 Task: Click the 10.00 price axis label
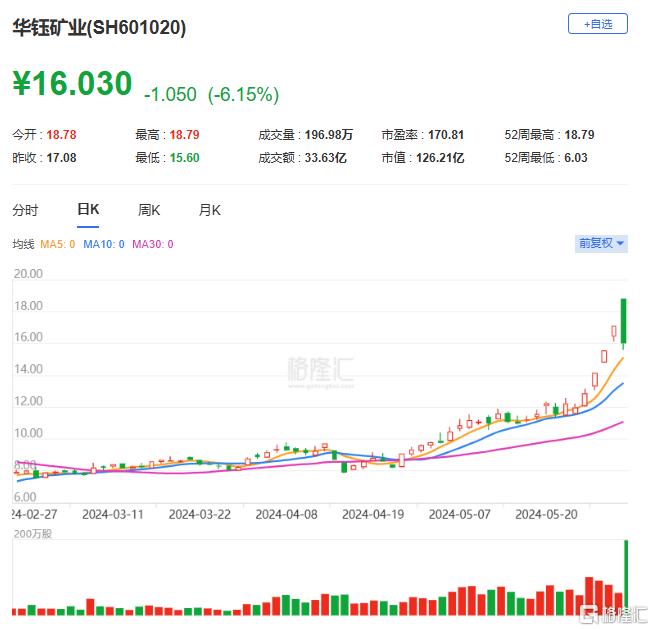(28, 433)
